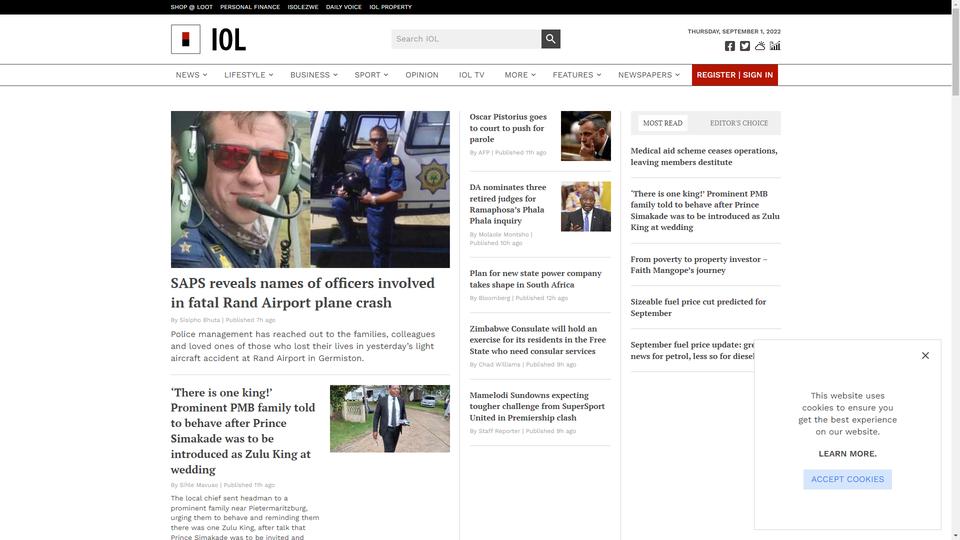This screenshot has height=540, width=960.
Task: Switch to the Most Read tab
Action: (662, 123)
